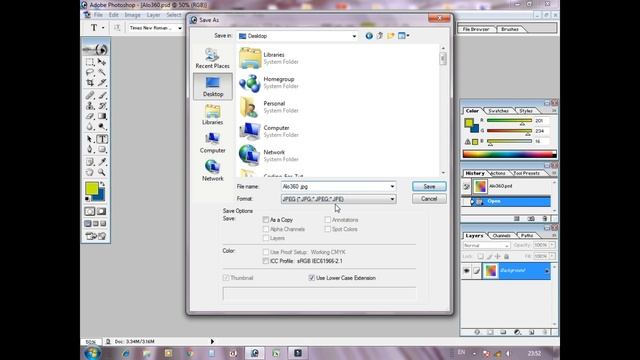Select the Lasso tool

tap(90, 72)
